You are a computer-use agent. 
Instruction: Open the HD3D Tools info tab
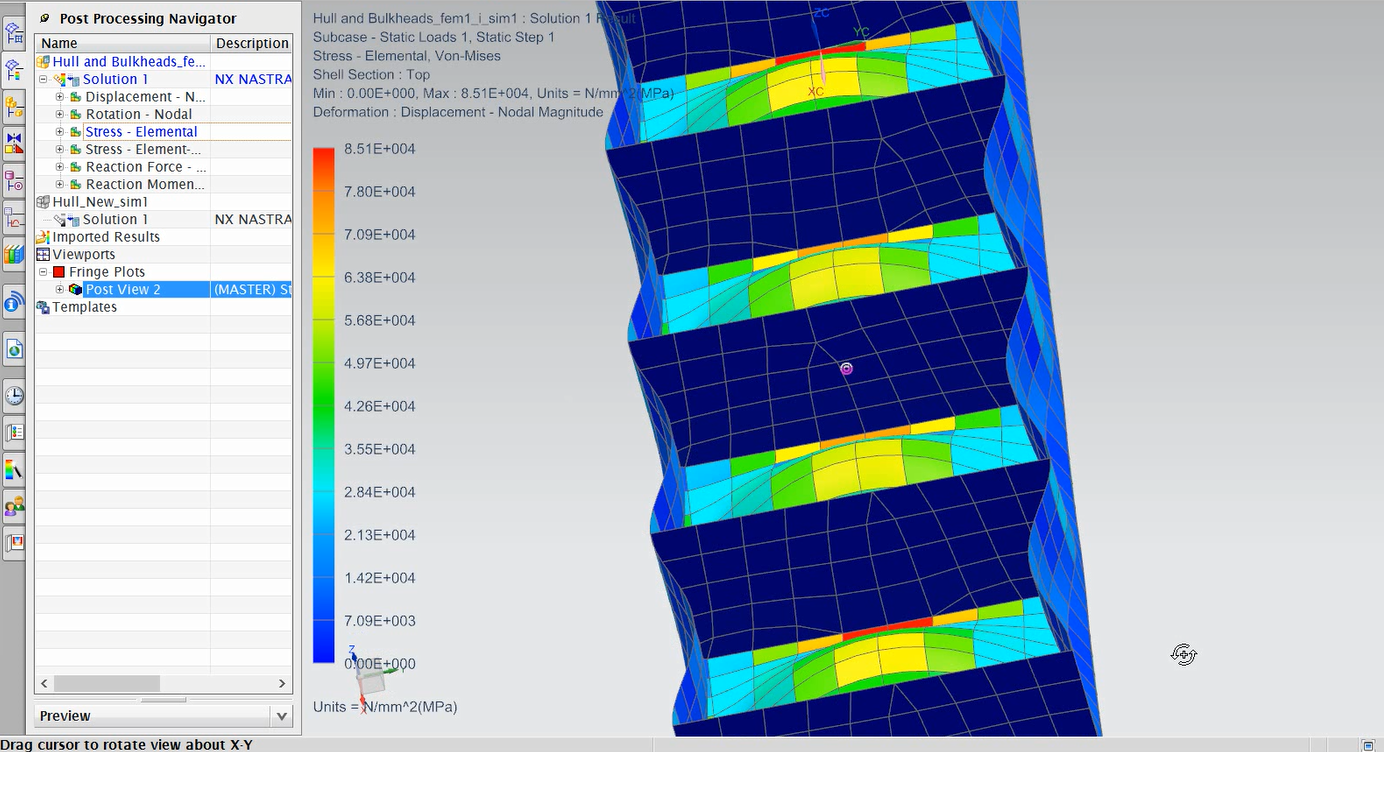pos(14,301)
